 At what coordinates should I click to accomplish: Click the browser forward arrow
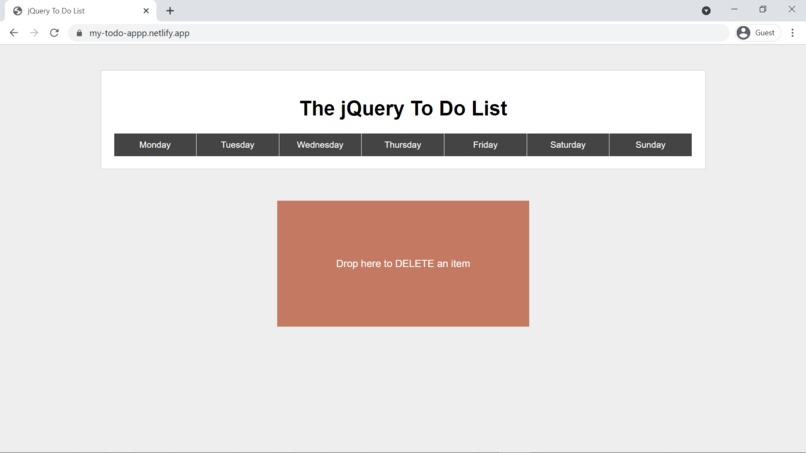34,33
